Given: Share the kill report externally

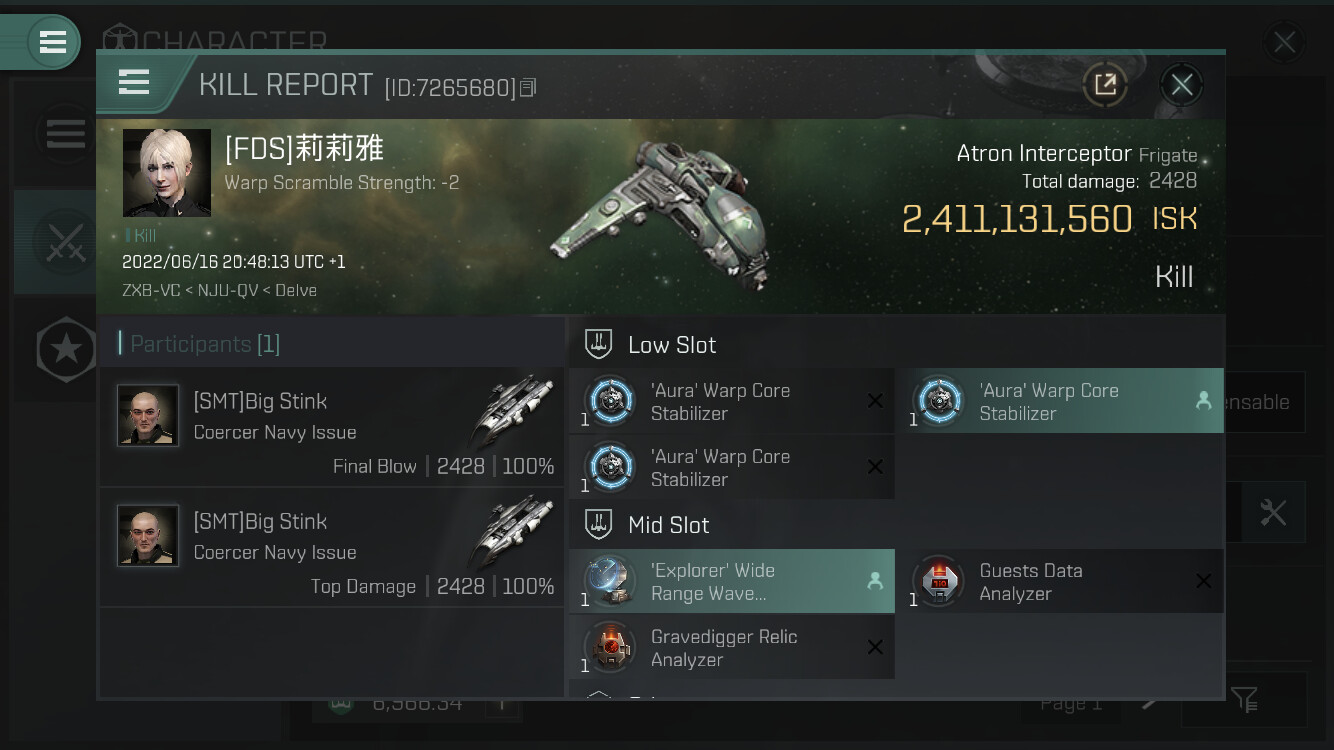Looking at the screenshot, I should click(x=1105, y=85).
